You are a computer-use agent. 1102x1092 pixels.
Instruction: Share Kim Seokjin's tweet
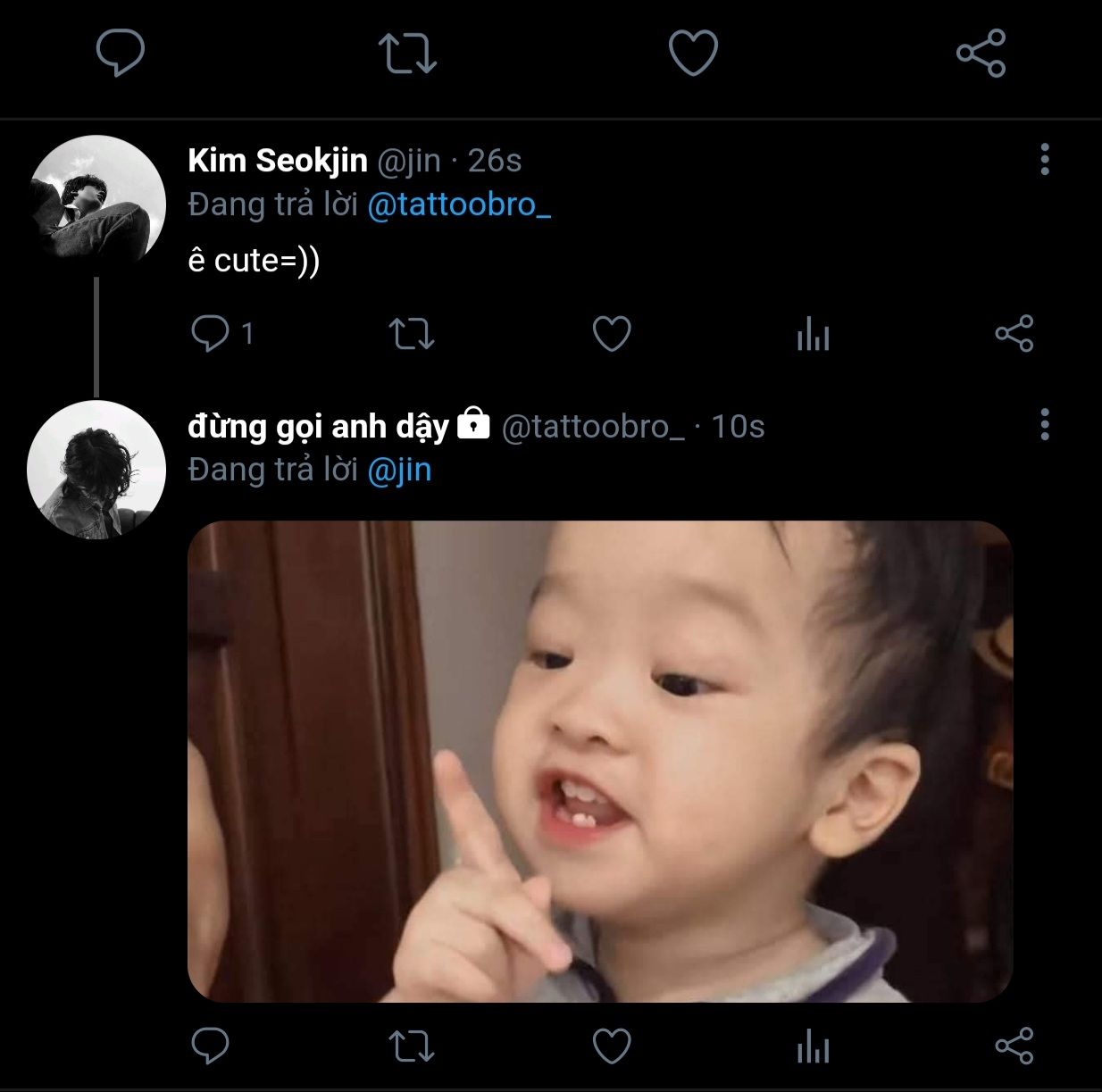coord(1014,334)
